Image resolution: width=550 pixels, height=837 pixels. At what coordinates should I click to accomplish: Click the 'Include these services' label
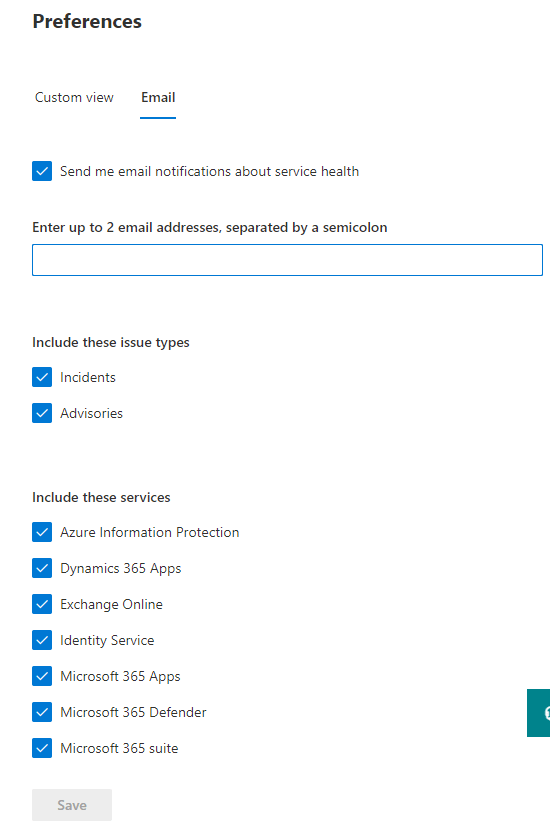(x=101, y=497)
